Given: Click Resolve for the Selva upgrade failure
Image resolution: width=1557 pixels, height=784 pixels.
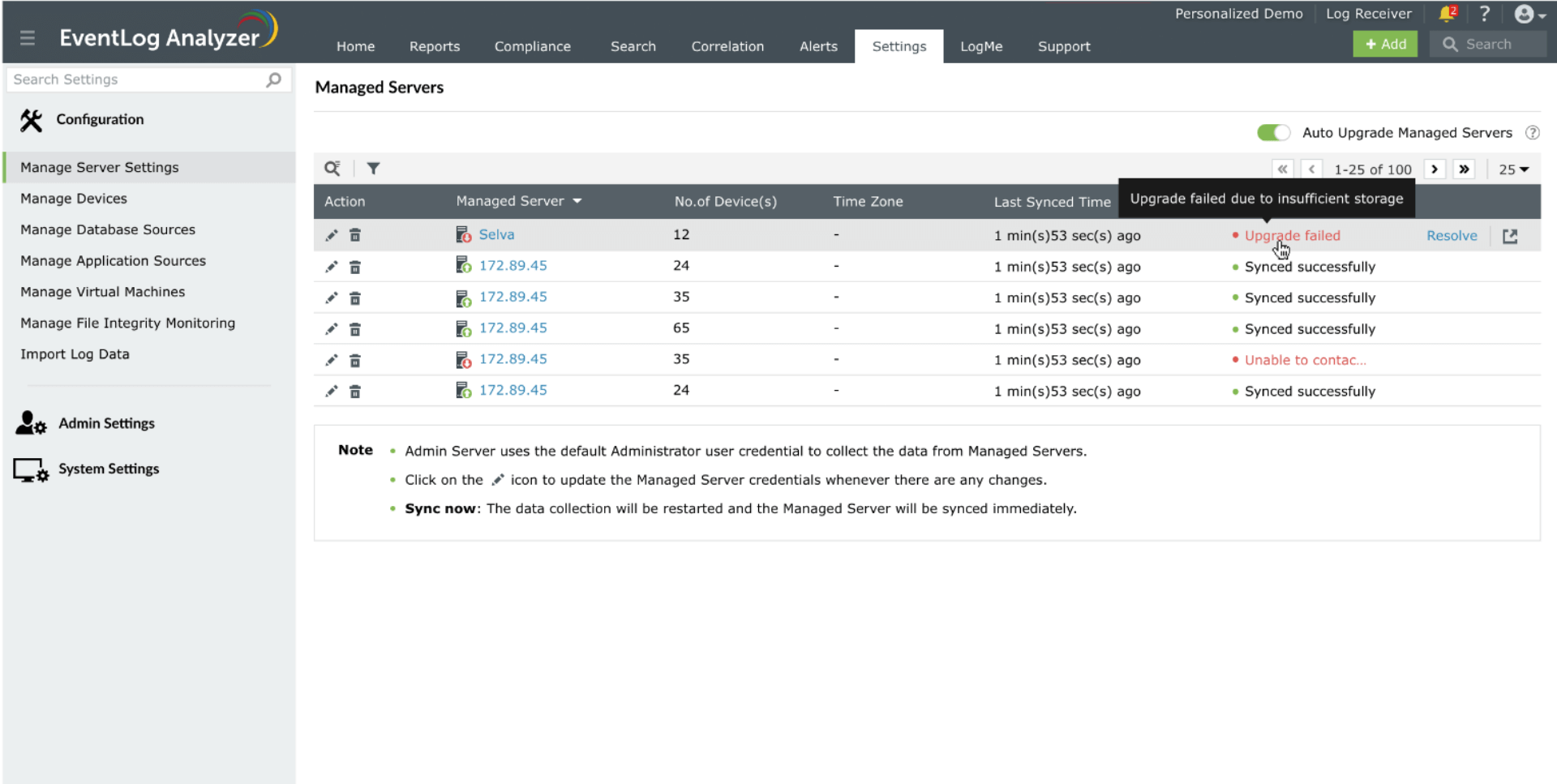Looking at the screenshot, I should [x=1452, y=236].
